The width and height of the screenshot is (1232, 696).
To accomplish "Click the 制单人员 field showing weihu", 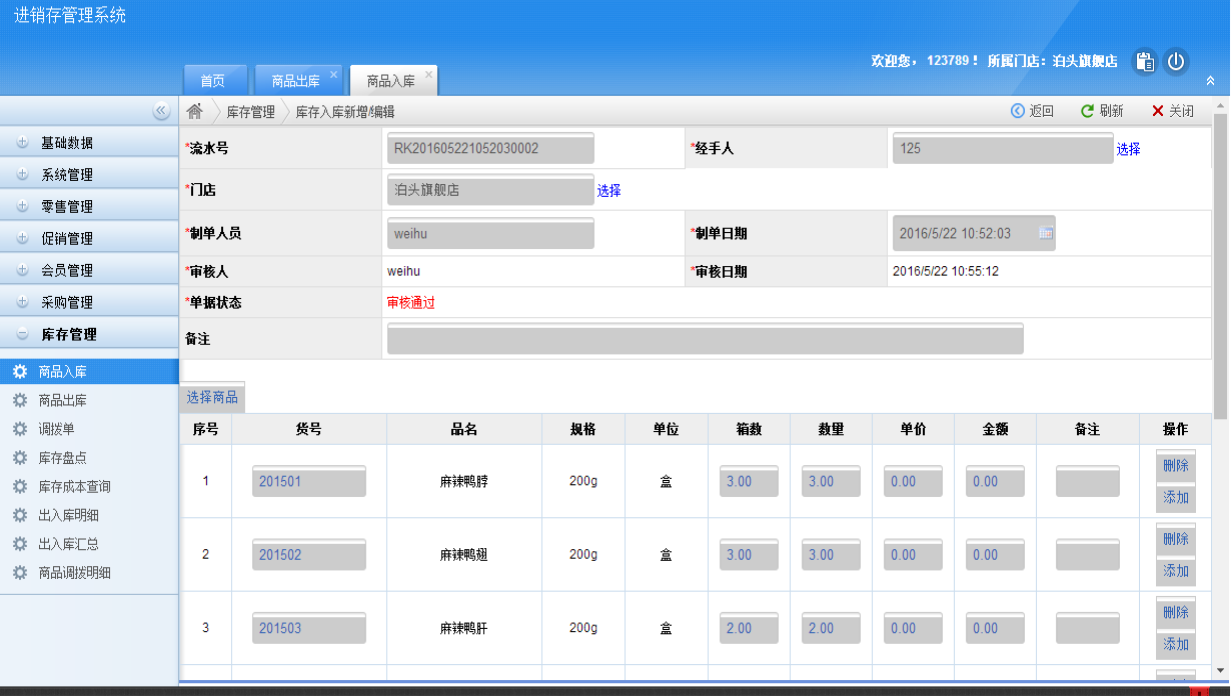I will 490,233.
